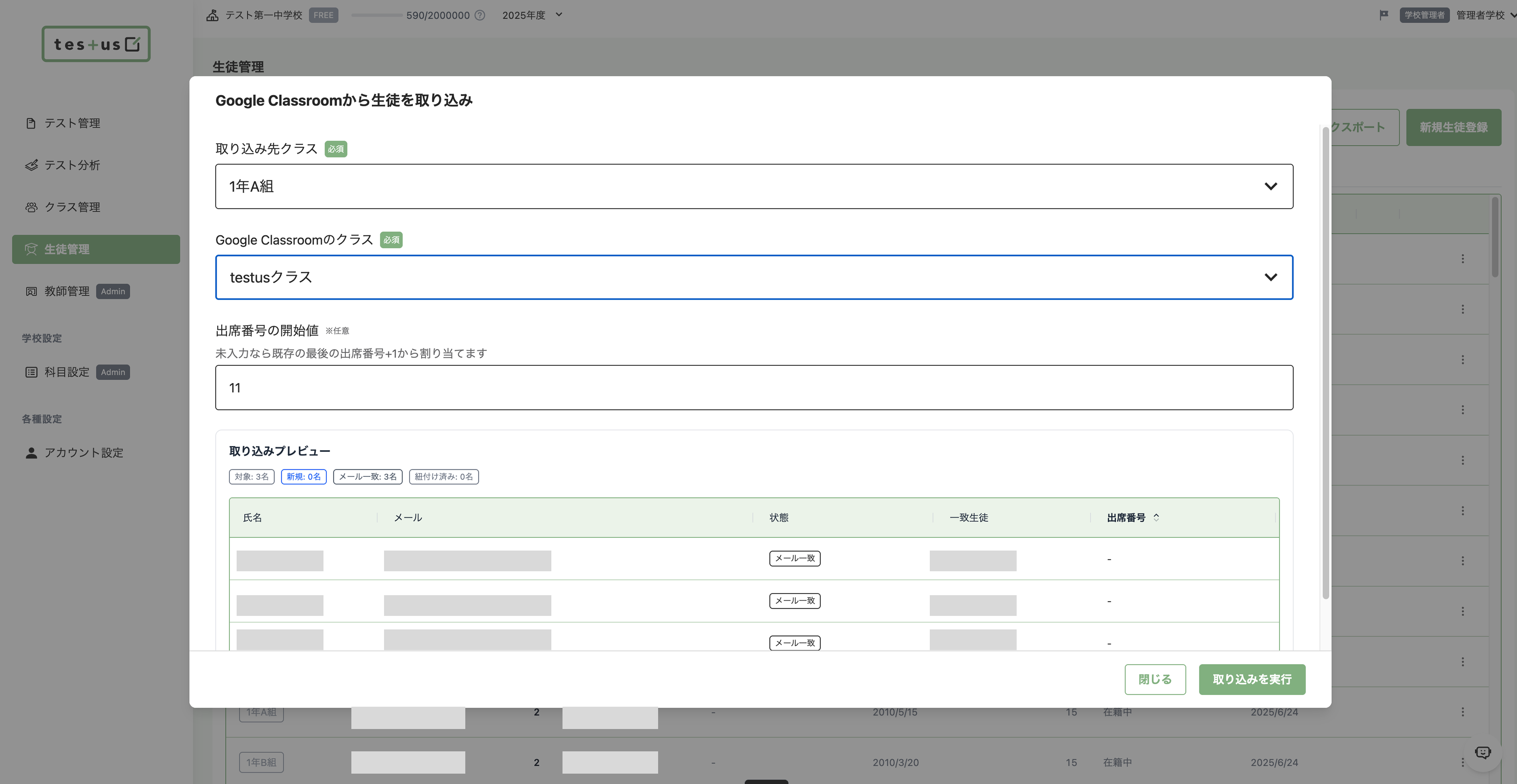Click the 一致生徒 column header
1517x784 pixels.
[x=969, y=518]
